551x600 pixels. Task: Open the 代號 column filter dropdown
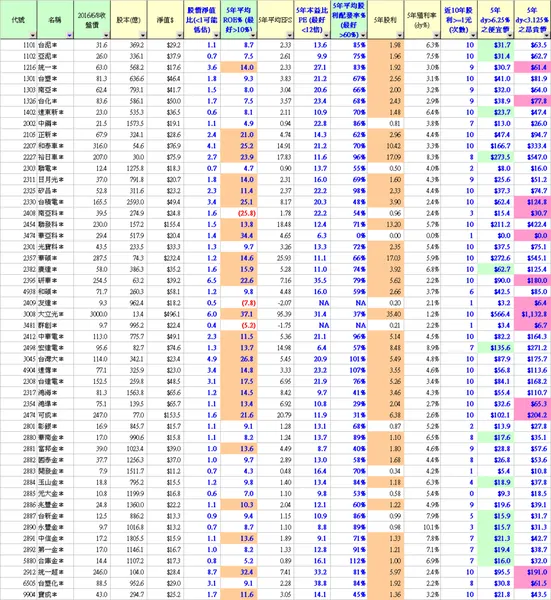33,36
